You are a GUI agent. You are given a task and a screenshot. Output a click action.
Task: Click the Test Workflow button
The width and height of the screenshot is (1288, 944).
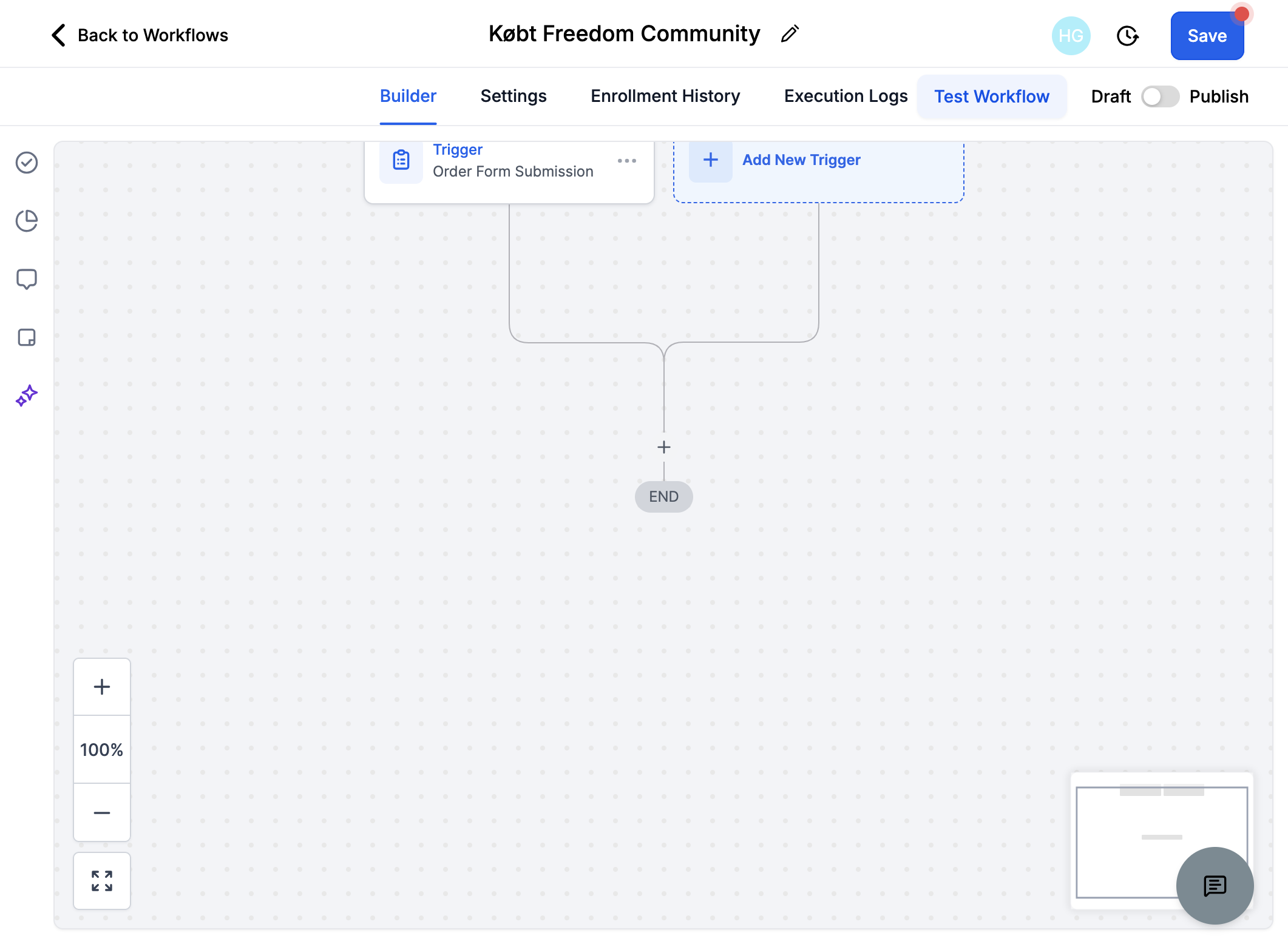(x=991, y=96)
